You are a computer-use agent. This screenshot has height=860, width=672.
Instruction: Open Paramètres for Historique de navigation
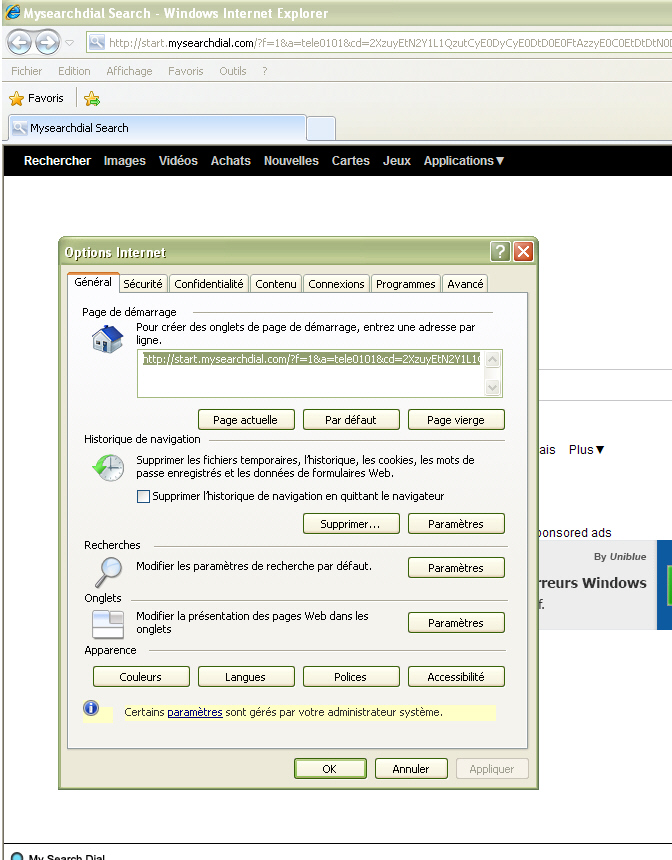click(456, 524)
